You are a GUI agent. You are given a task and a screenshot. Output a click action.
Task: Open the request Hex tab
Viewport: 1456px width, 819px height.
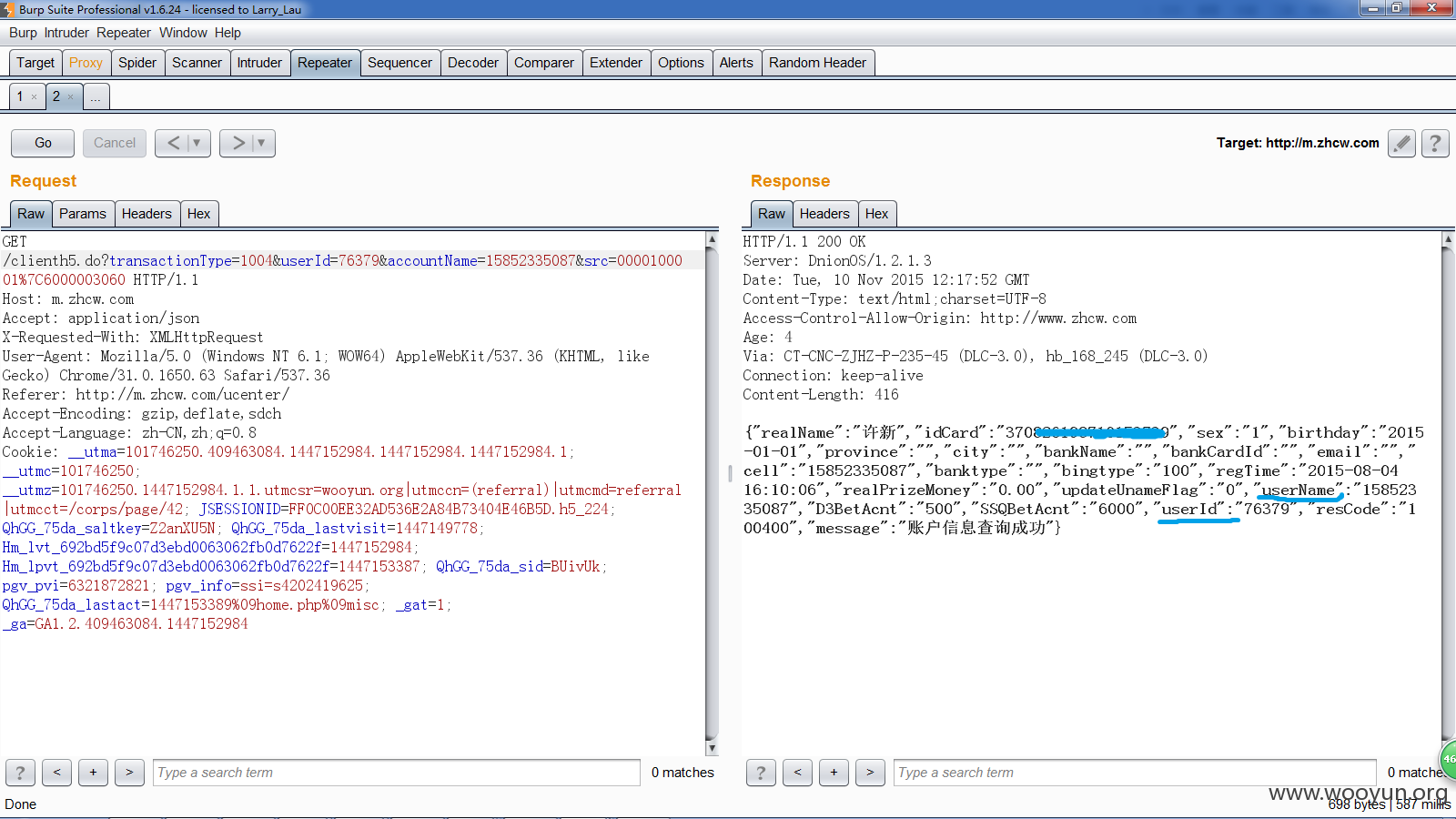point(198,214)
